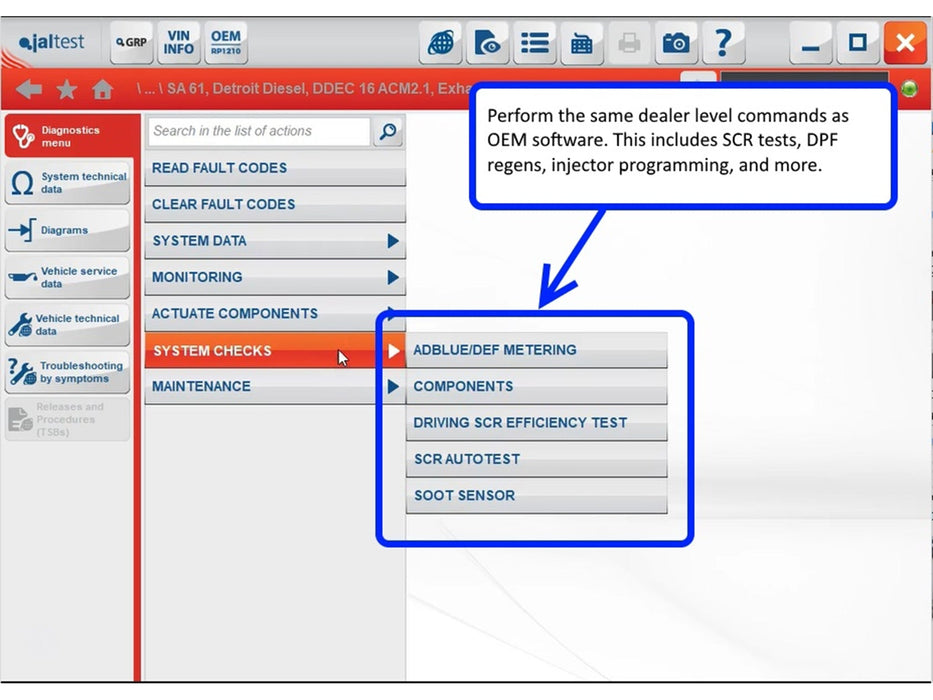Viewport: 933px width, 700px height.
Task: Open ACTUATE COMPONENTS menu item
Action: click(275, 314)
